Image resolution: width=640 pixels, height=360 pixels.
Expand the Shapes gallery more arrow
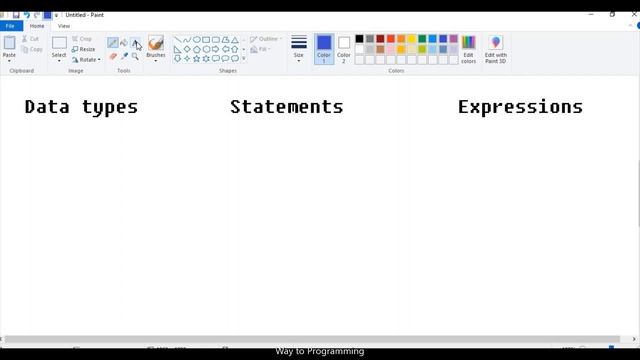click(244, 59)
